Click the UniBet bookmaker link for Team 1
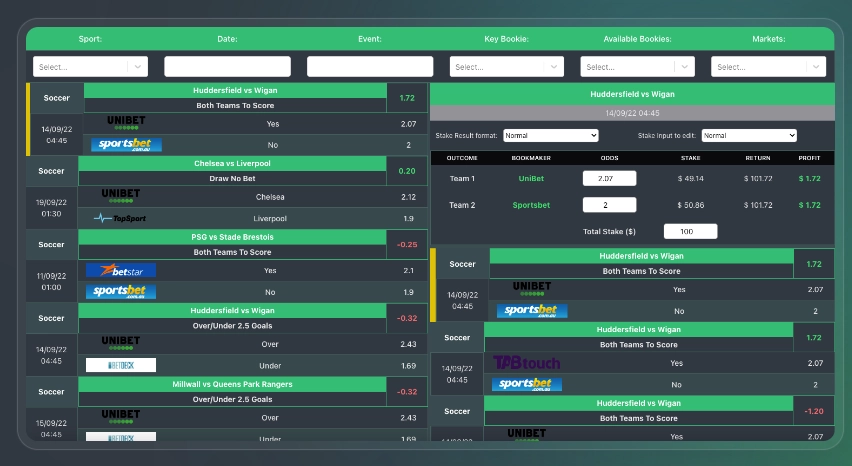 pos(531,179)
